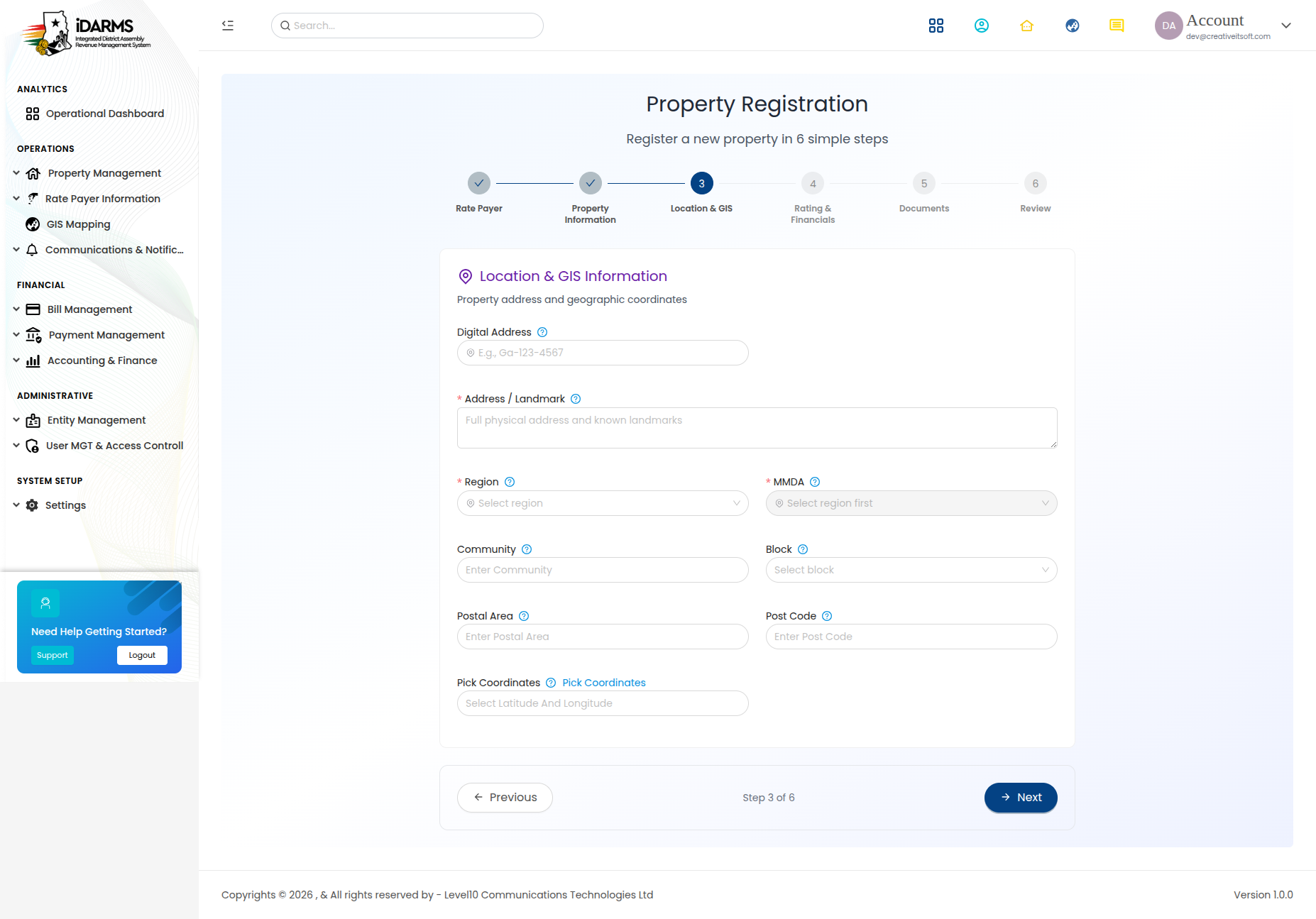Click the Support button
Image resolution: width=1316 pixels, height=919 pixels.
click(53, 656)
